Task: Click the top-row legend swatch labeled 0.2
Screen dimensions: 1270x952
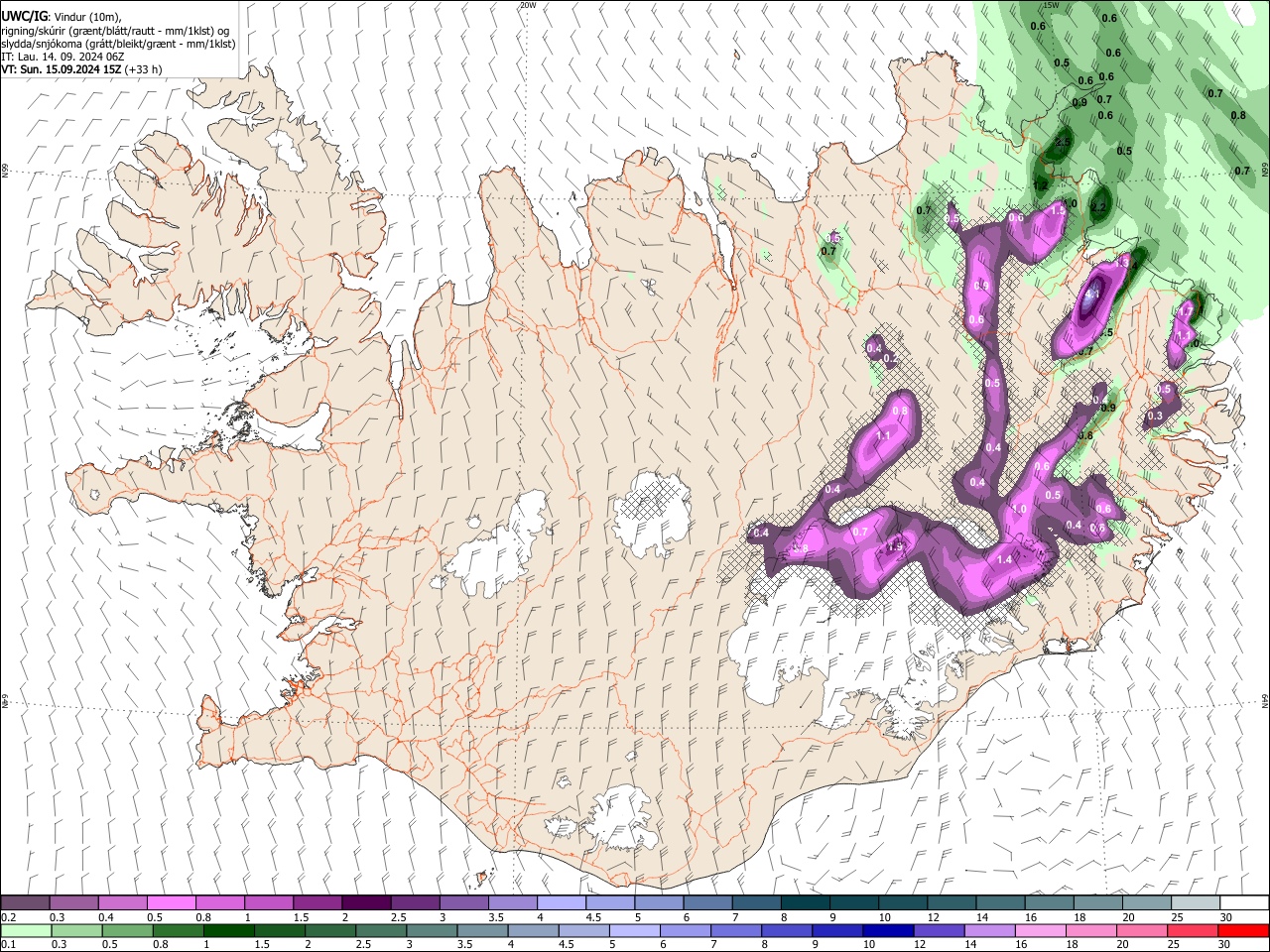Action: 25,903
